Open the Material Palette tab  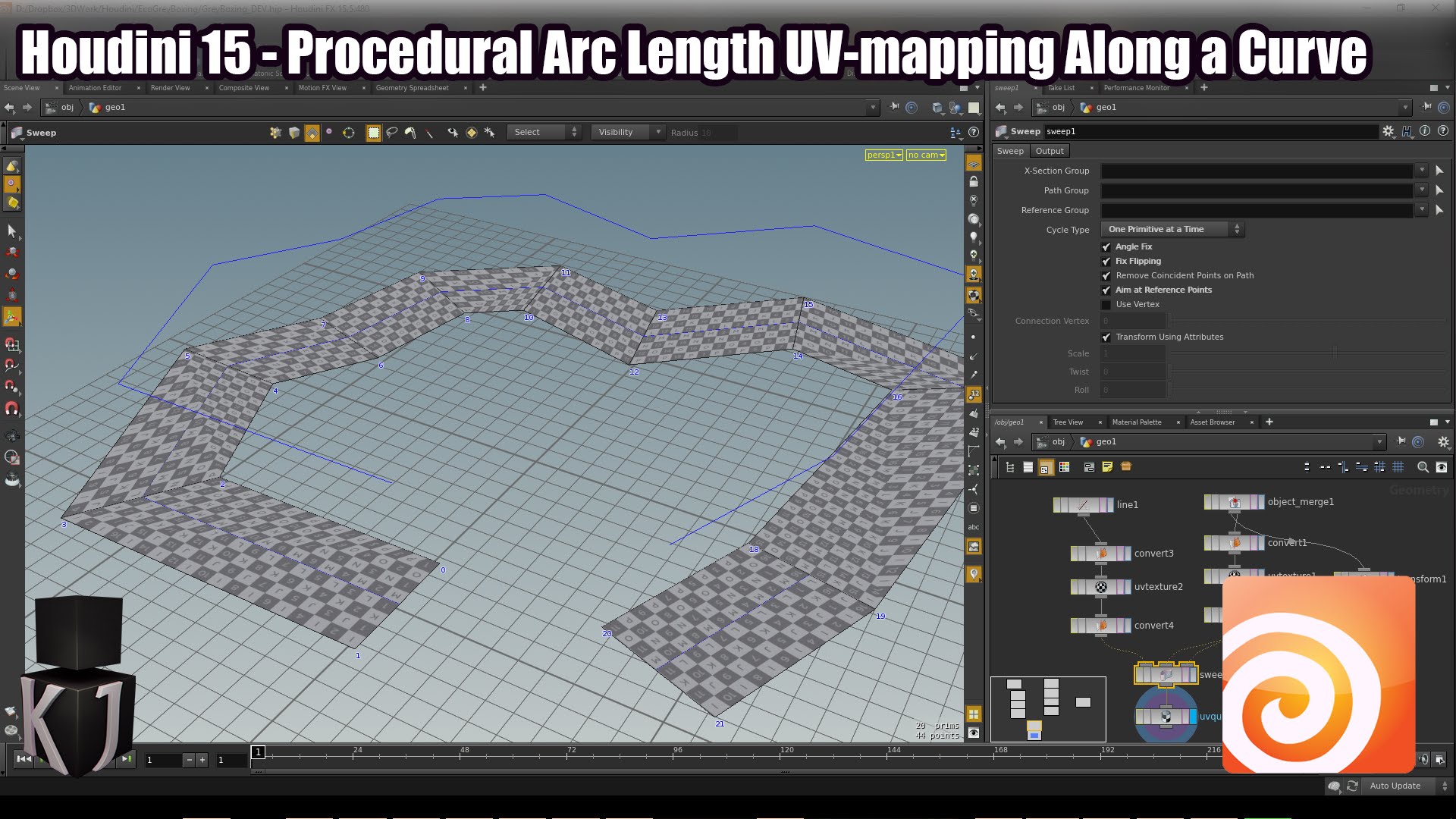(1137, 422)
